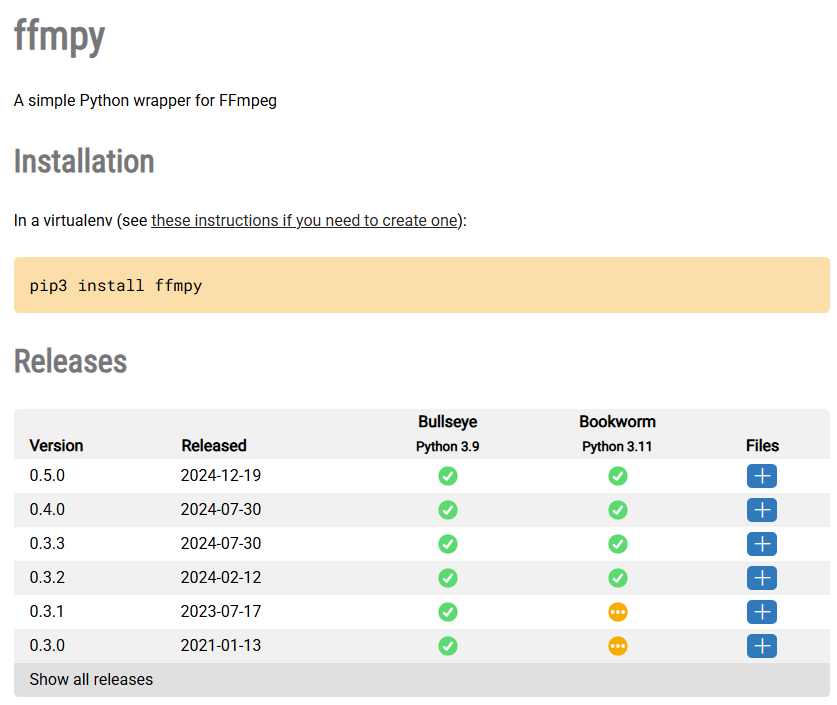Click the Released column header
Screen dimensions: 837x705
click(214, 446)
